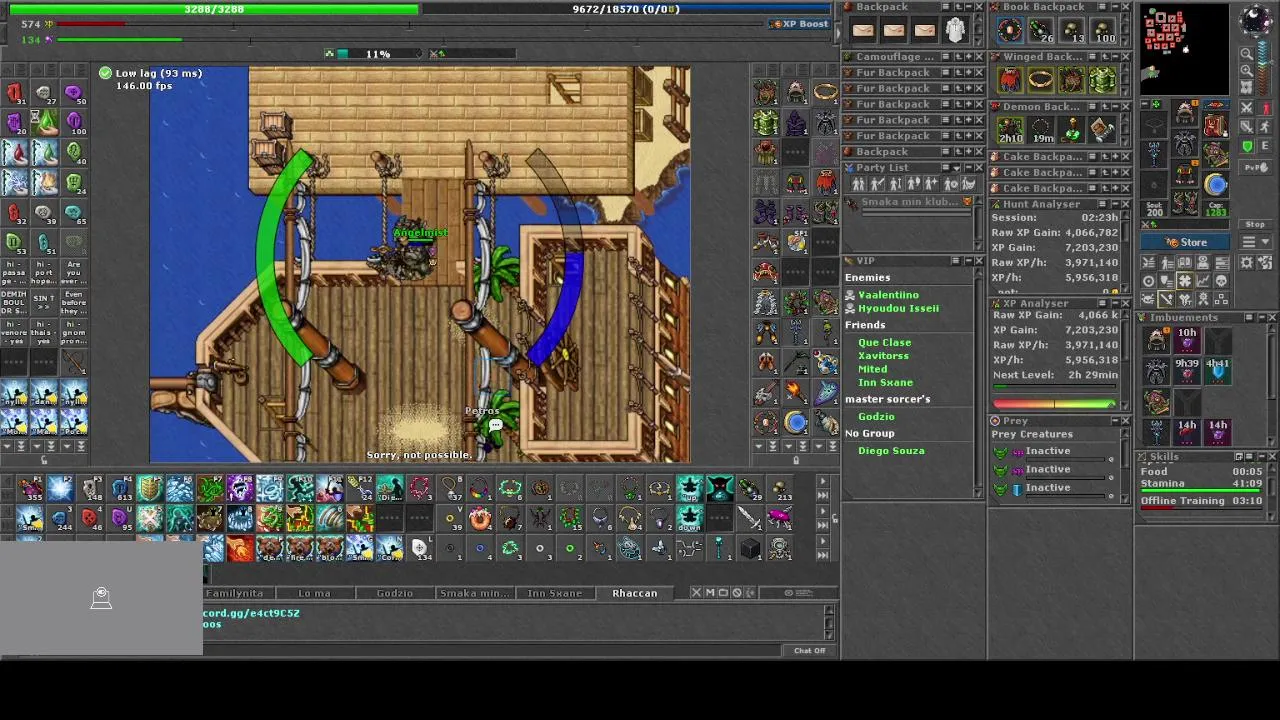Click the minimap floor level indicator
Screen dimensions: 1280x720
coord(1263,69)
